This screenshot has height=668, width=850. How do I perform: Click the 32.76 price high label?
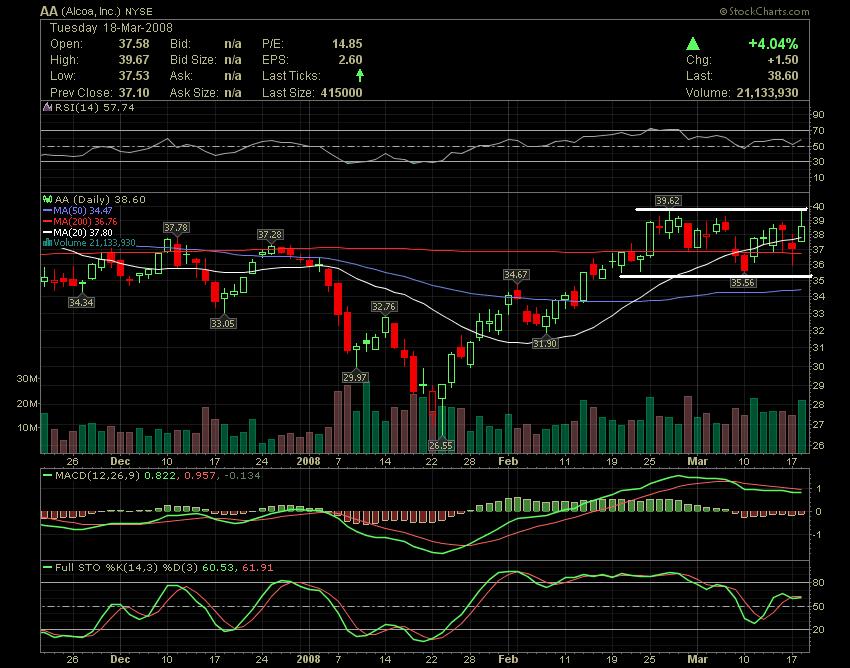(384, 307)
